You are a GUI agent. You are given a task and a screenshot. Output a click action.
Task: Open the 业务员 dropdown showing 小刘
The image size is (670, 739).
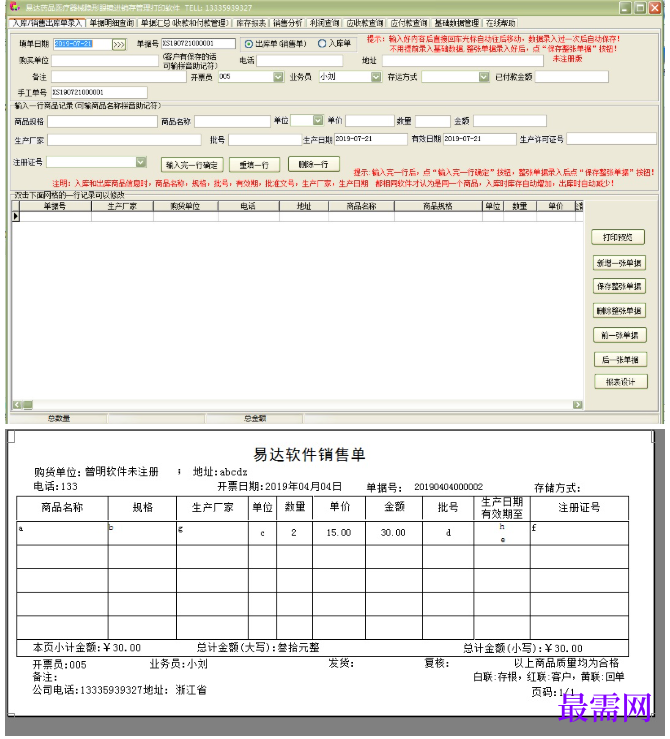point(376,77)
